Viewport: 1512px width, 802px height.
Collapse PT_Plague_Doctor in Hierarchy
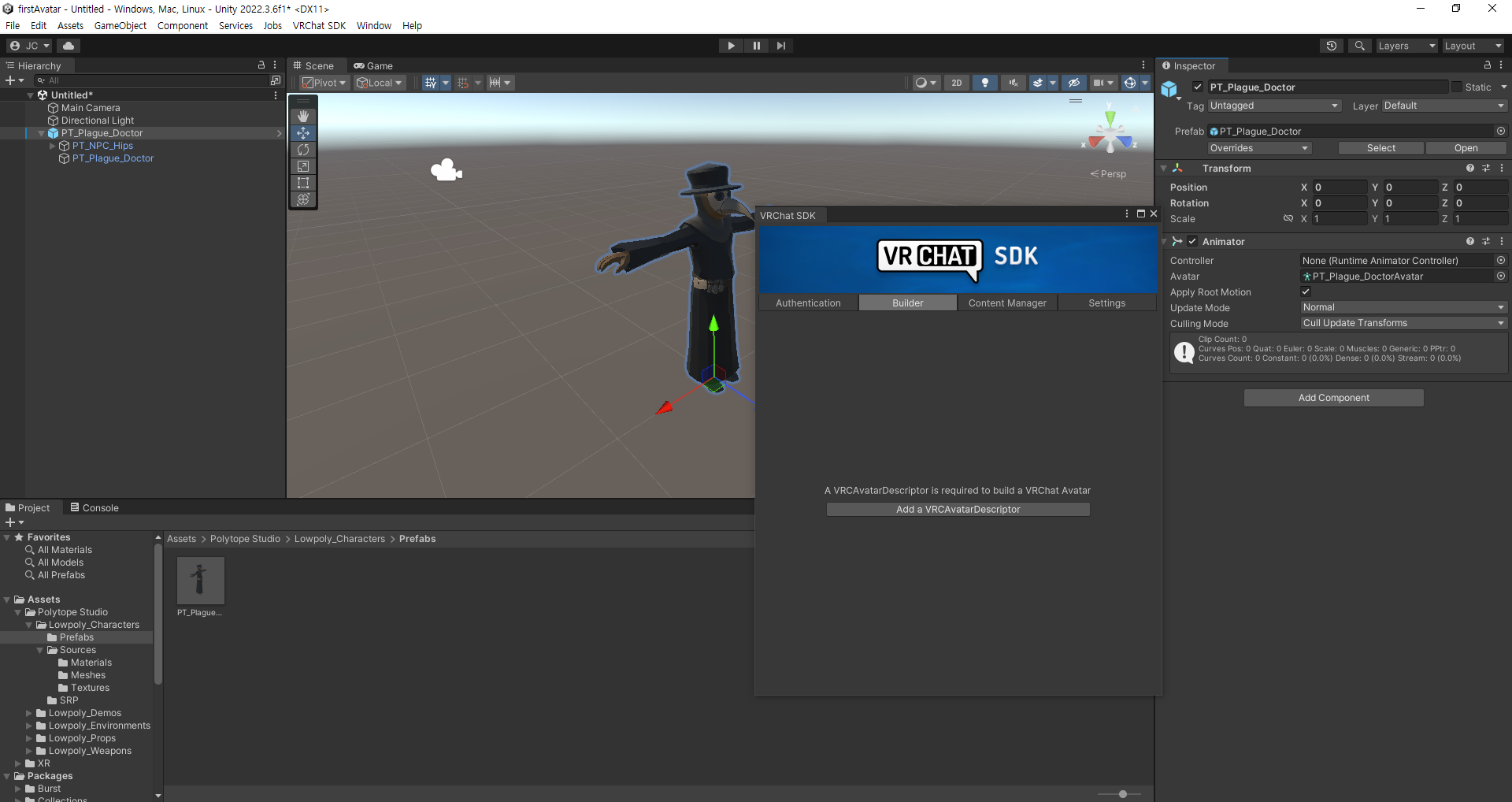[42, 133]
